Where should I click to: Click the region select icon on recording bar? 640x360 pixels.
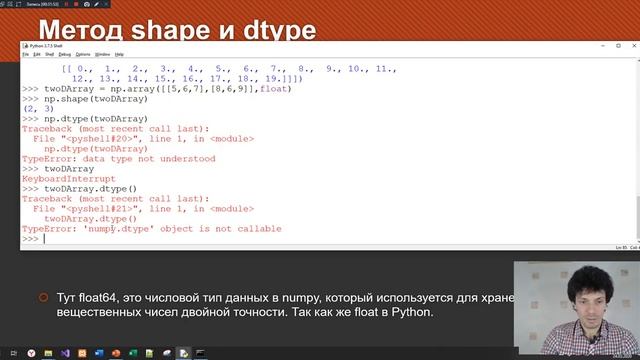18,4
